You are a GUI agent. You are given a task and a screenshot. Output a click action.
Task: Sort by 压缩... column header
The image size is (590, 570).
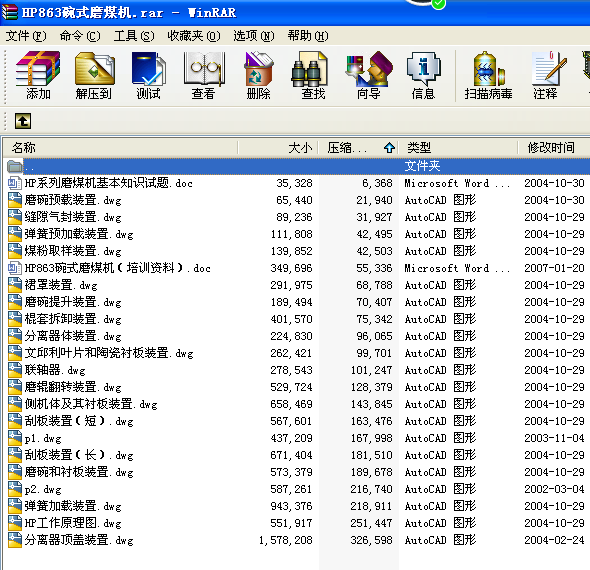click(359, 147)
